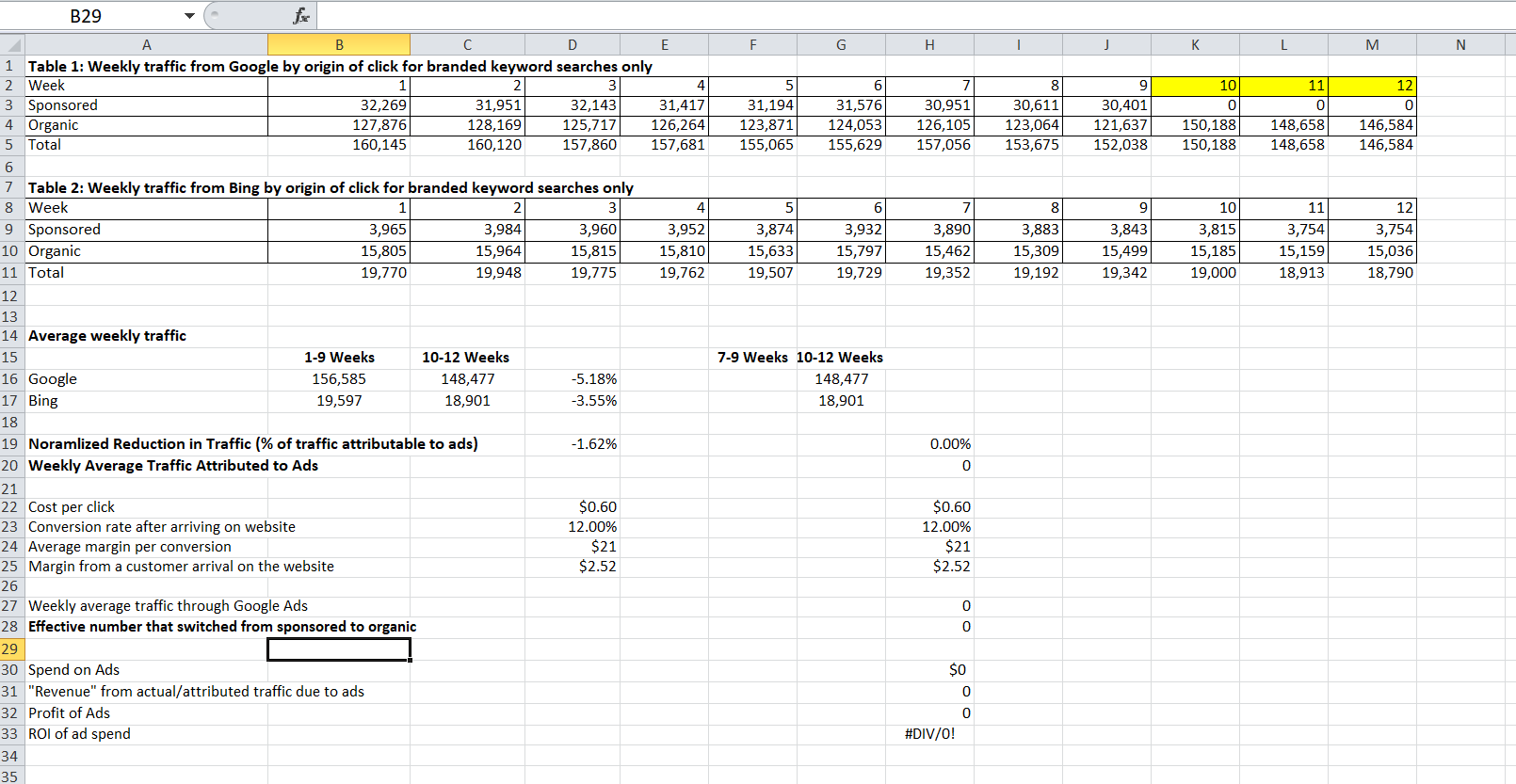The height and width of the screenshot is (784, 1516).
Task: Select the -1.62% cell
Action: click(x=573, y=444)
